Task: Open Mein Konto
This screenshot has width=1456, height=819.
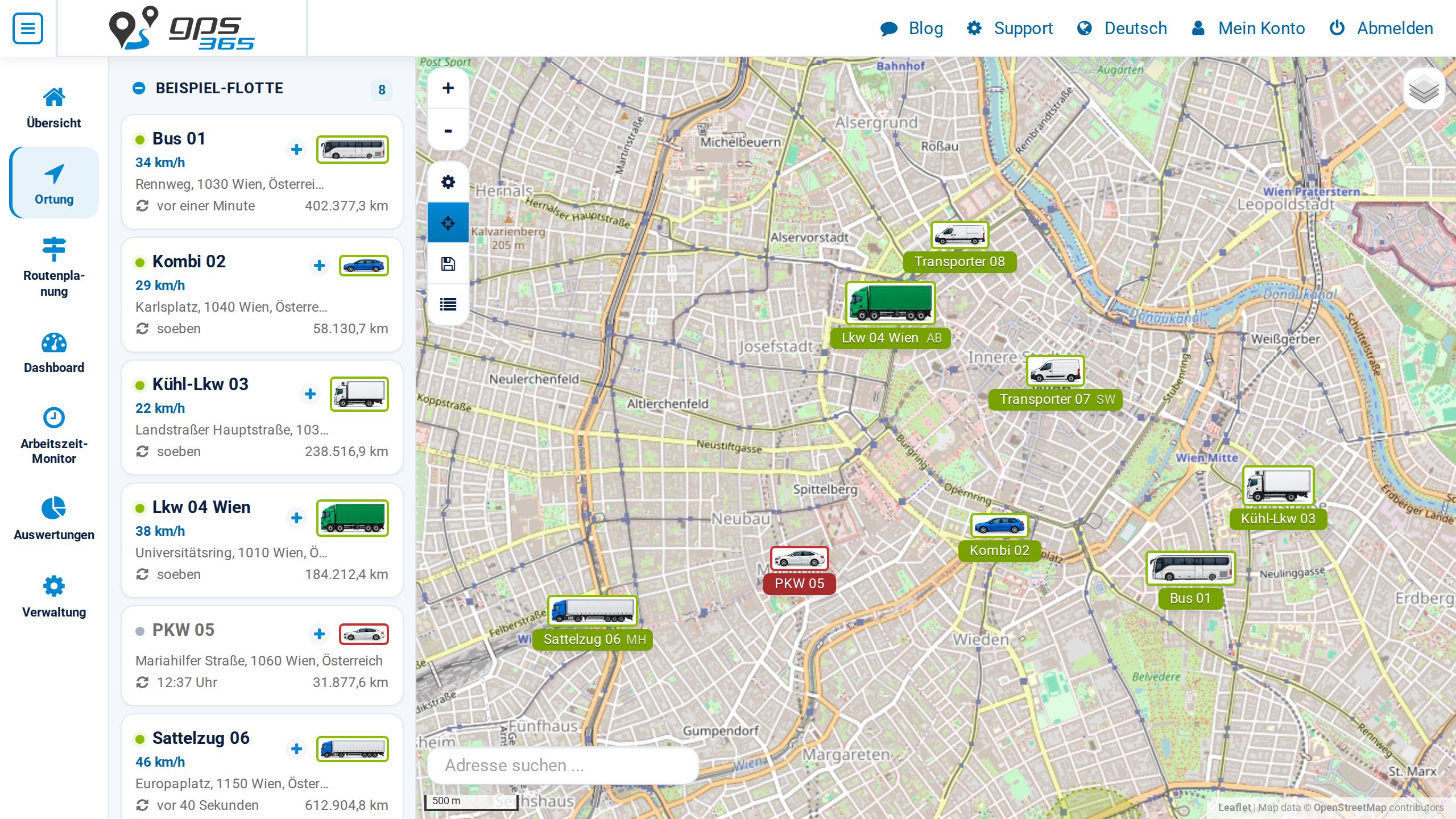Action: (1248, 28)
